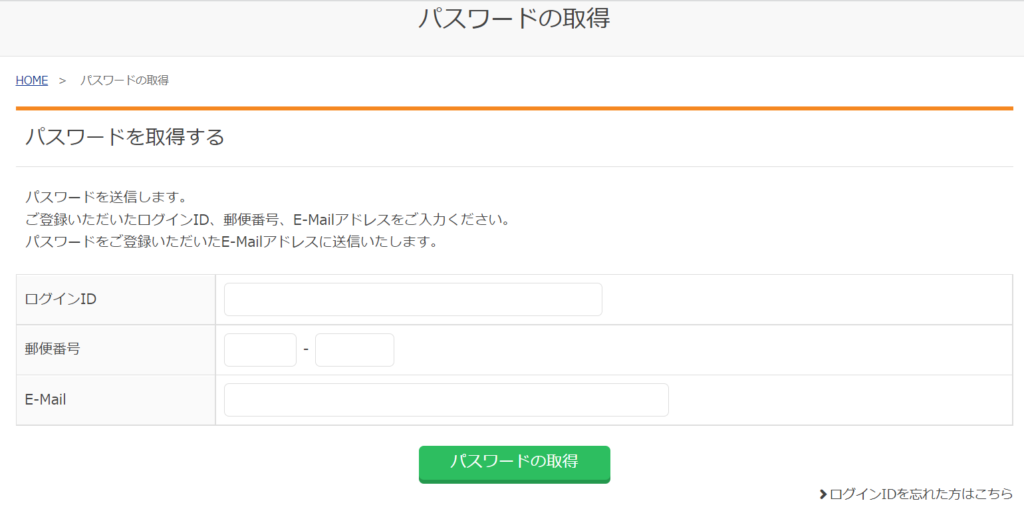
Task: Focus the E-Mail address input field
Action: point(446,400)
